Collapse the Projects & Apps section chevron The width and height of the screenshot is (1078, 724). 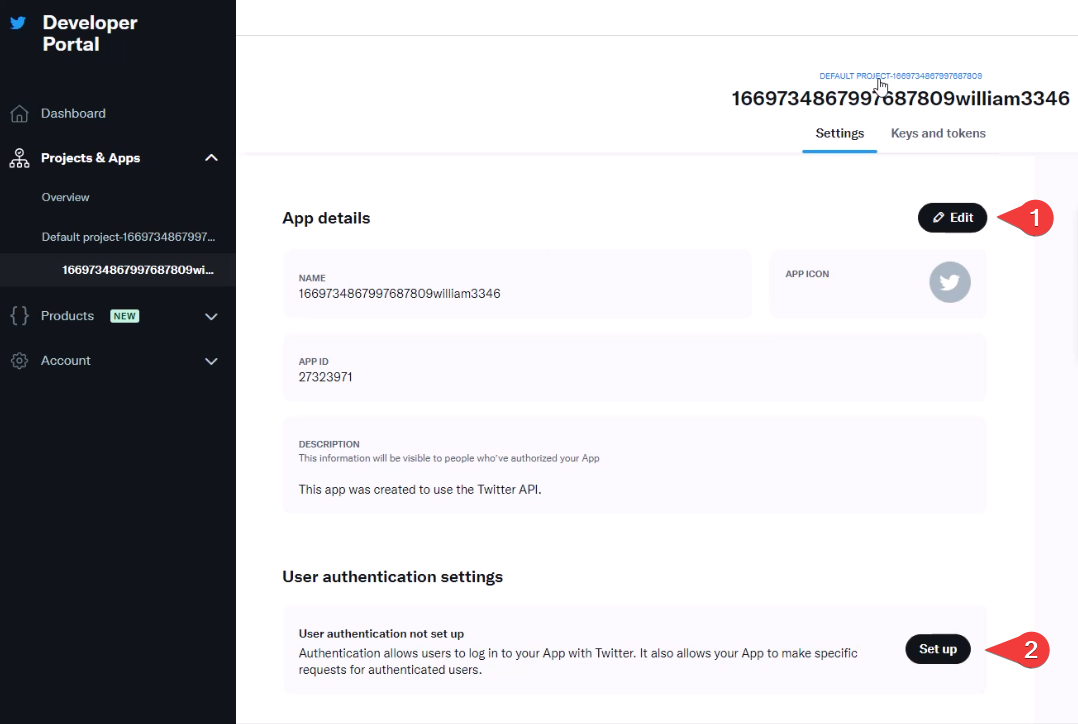(x=211, y=158)
